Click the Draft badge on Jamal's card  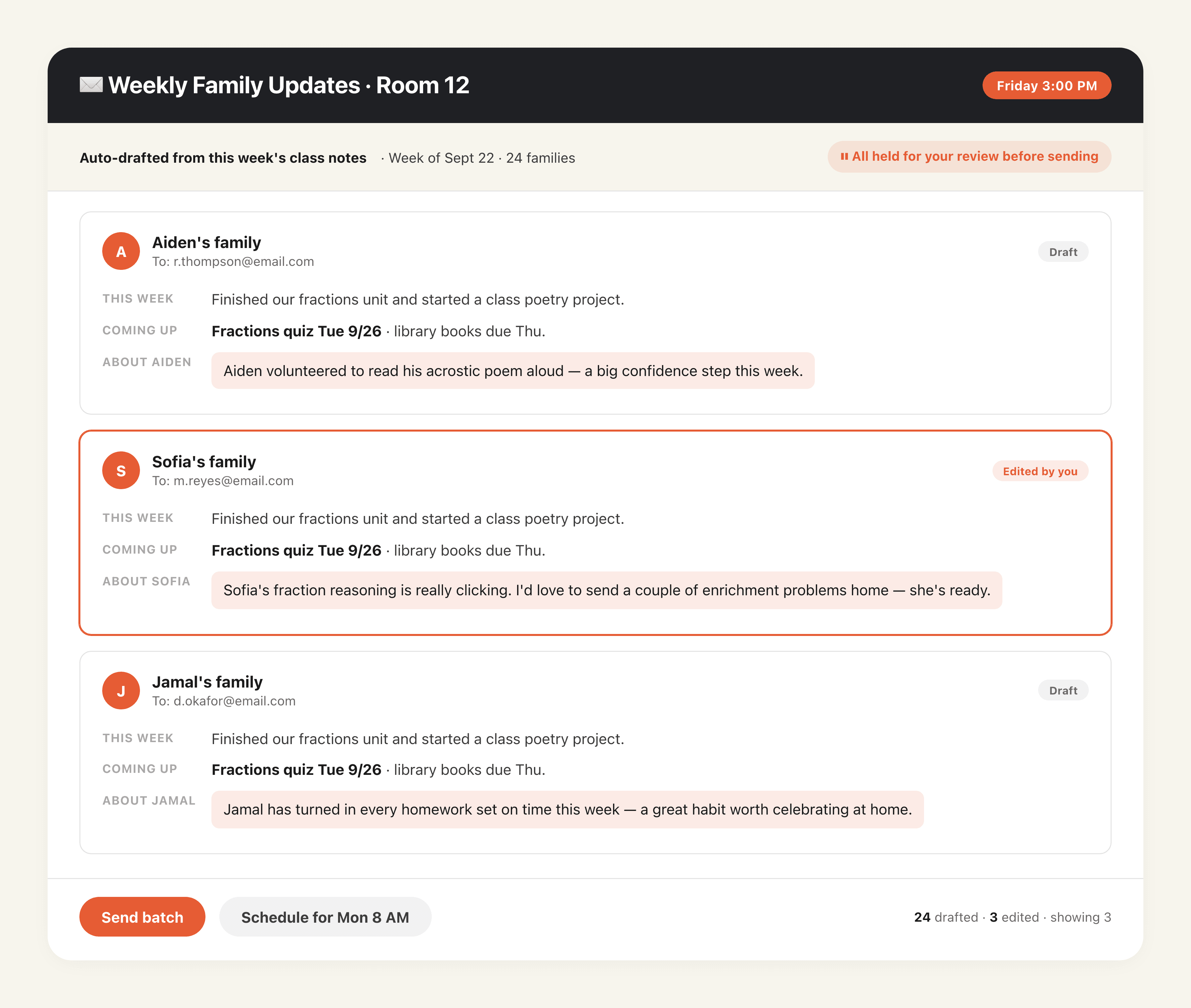click(1063, 690)
